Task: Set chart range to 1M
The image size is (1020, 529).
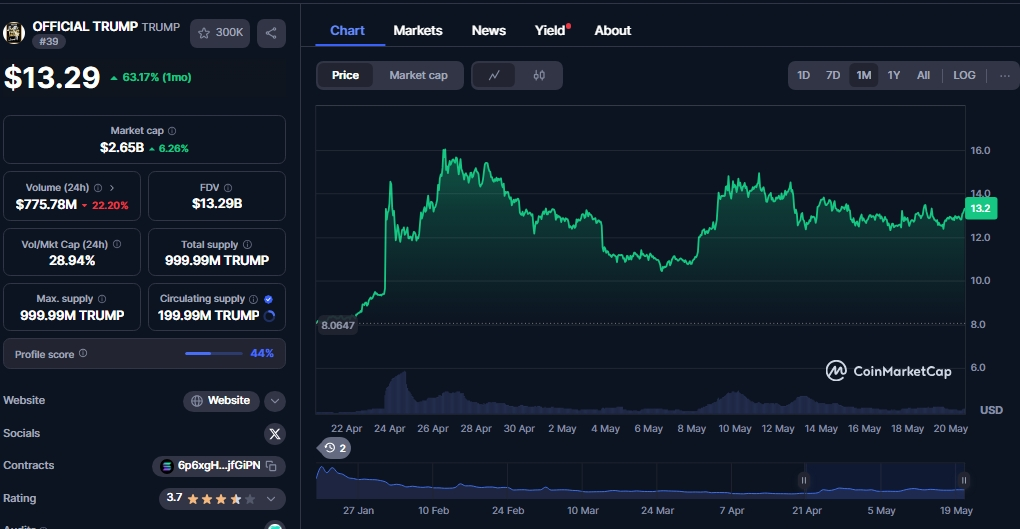Action: 864,75
